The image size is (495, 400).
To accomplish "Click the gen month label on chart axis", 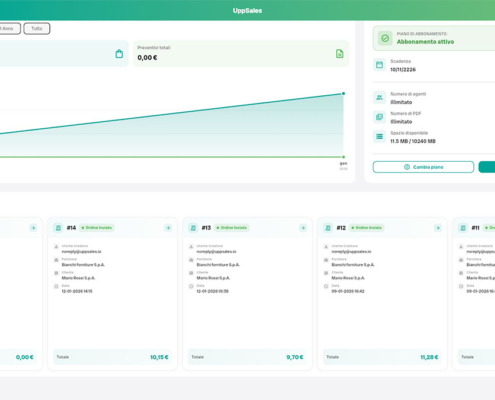I will [x=343, y=163].
